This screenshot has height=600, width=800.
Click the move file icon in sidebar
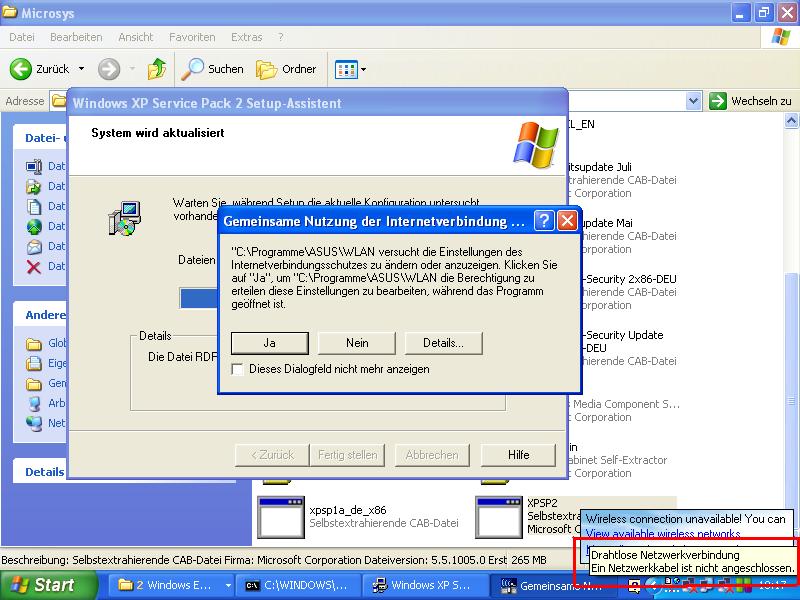34,186
